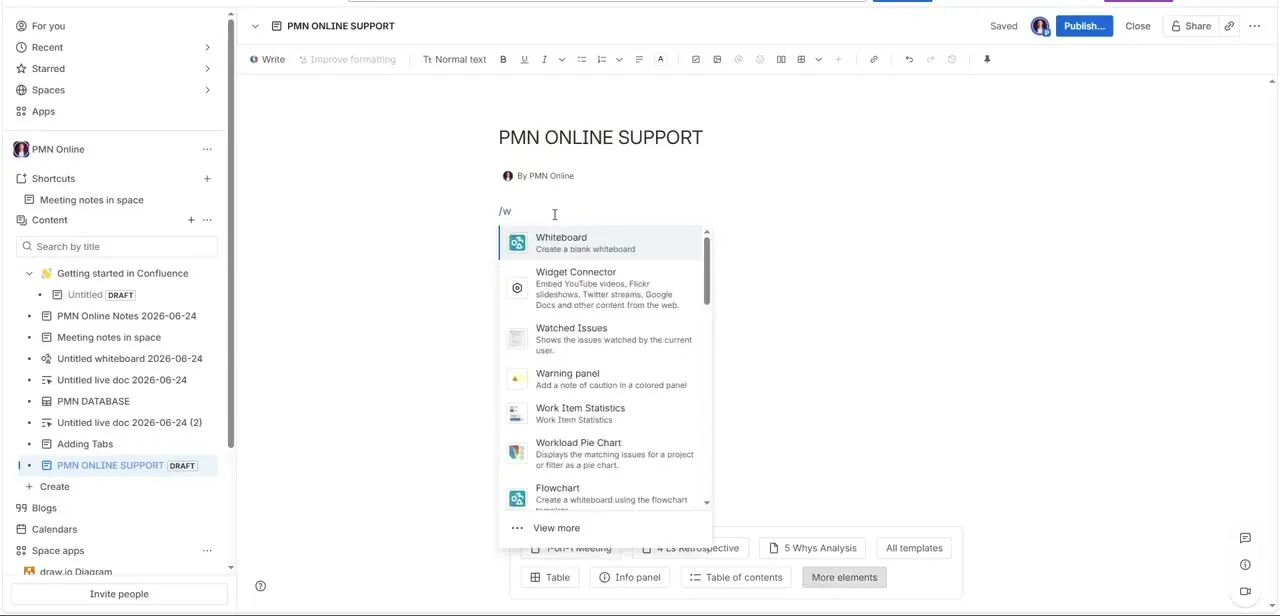Click the slash menu scrollbar
The image size is (1280, 616).
click(706, 270)
